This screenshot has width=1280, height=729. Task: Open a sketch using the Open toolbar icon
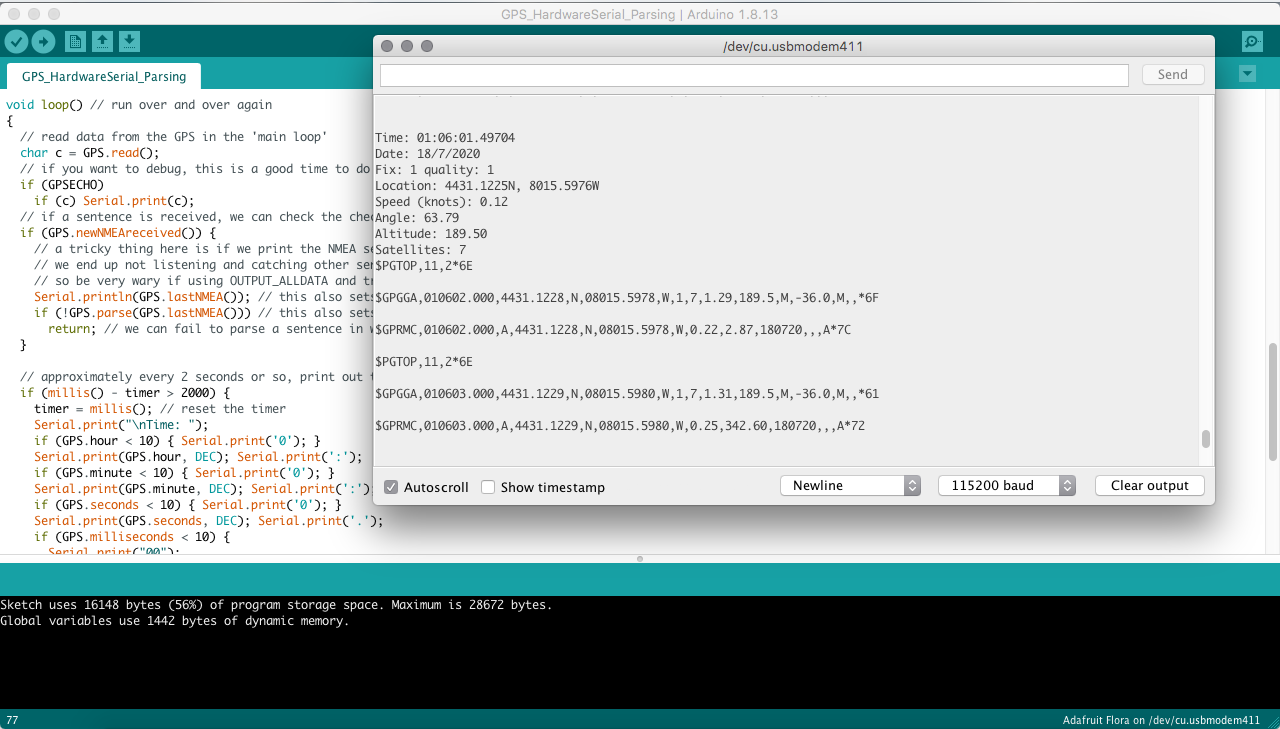[x=103, y=41]
